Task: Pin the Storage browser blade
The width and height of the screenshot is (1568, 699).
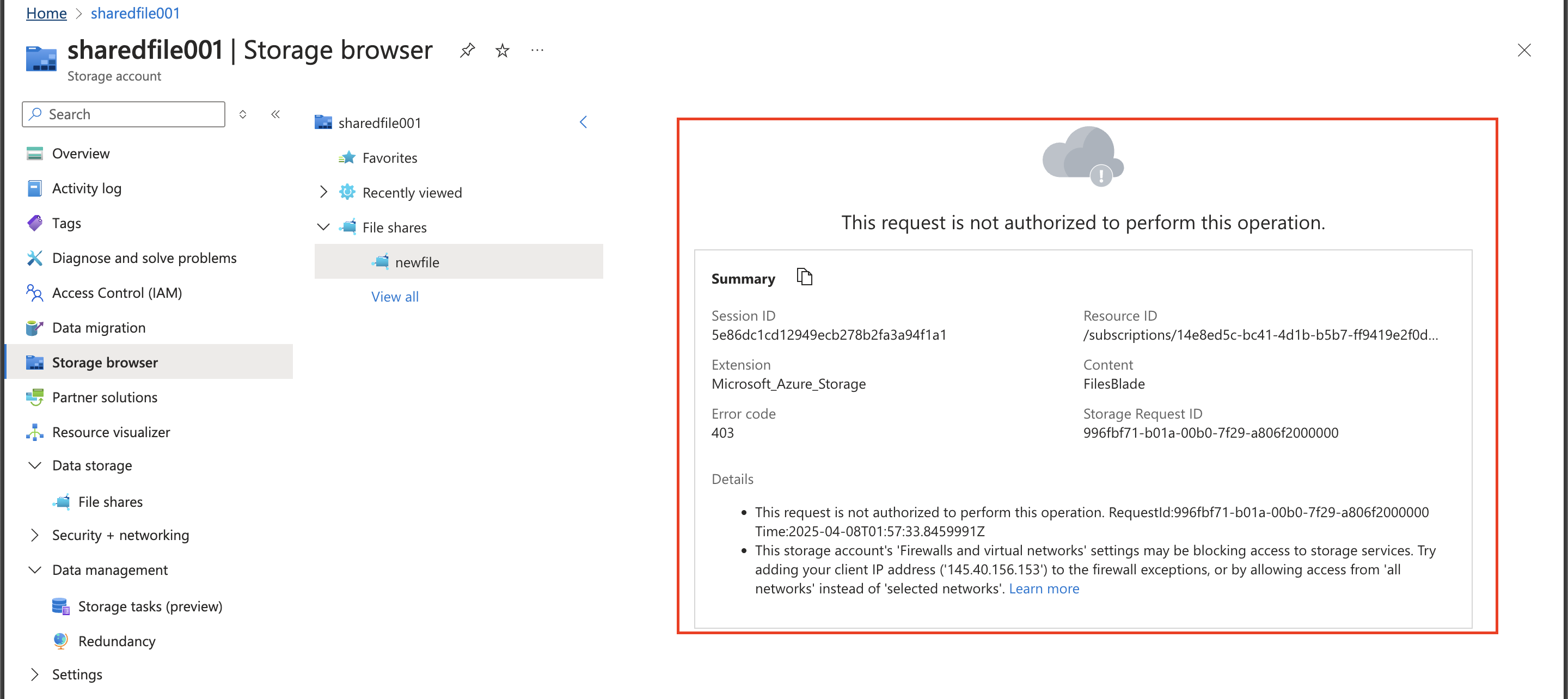Action: pyautogui.click(x=467, y=50)
